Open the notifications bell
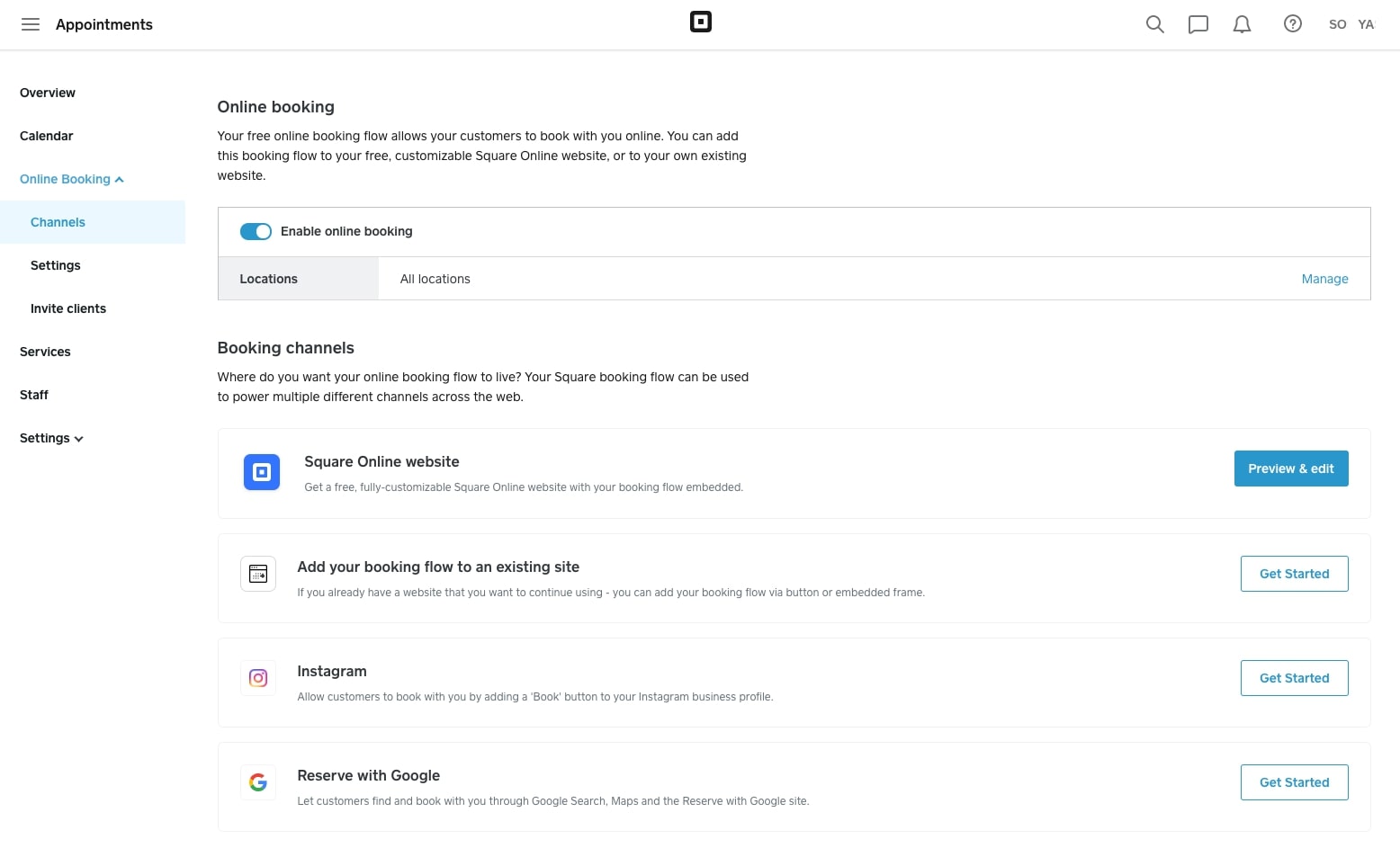This screenshot has width=1400, height=857. tap(1242, 24)
